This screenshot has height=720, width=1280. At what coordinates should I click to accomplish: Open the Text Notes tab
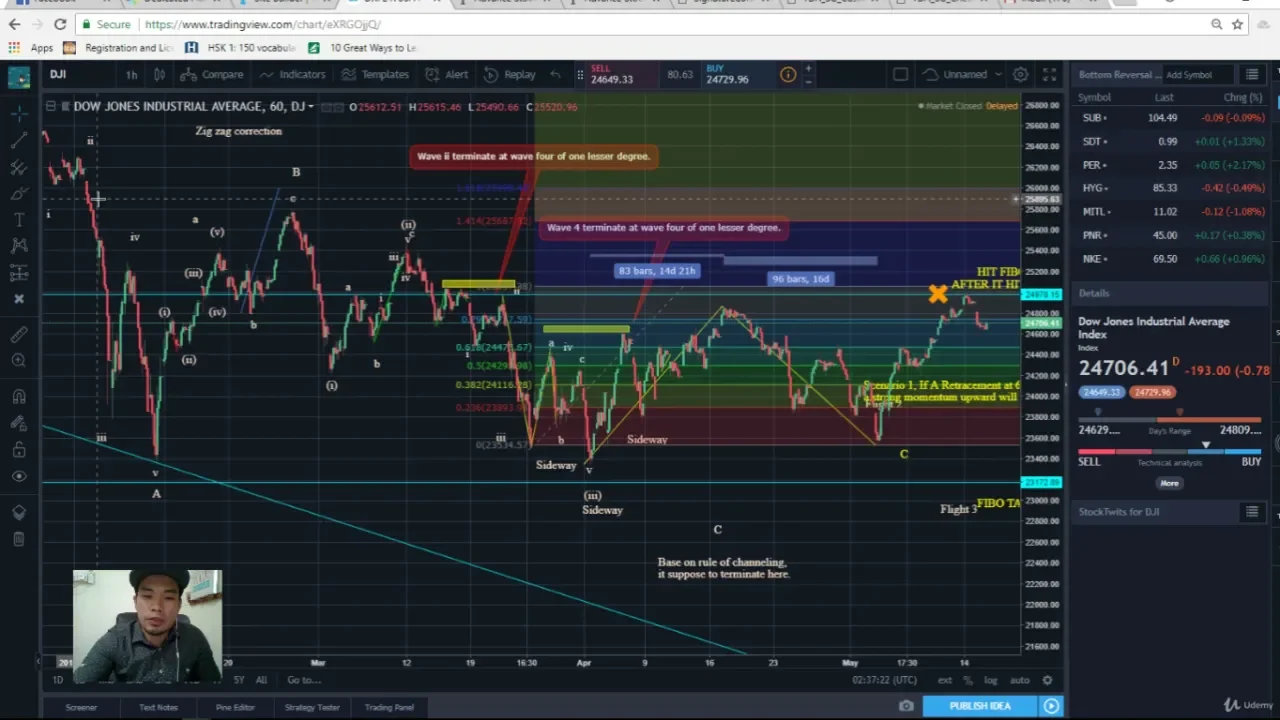pos(158,707)
